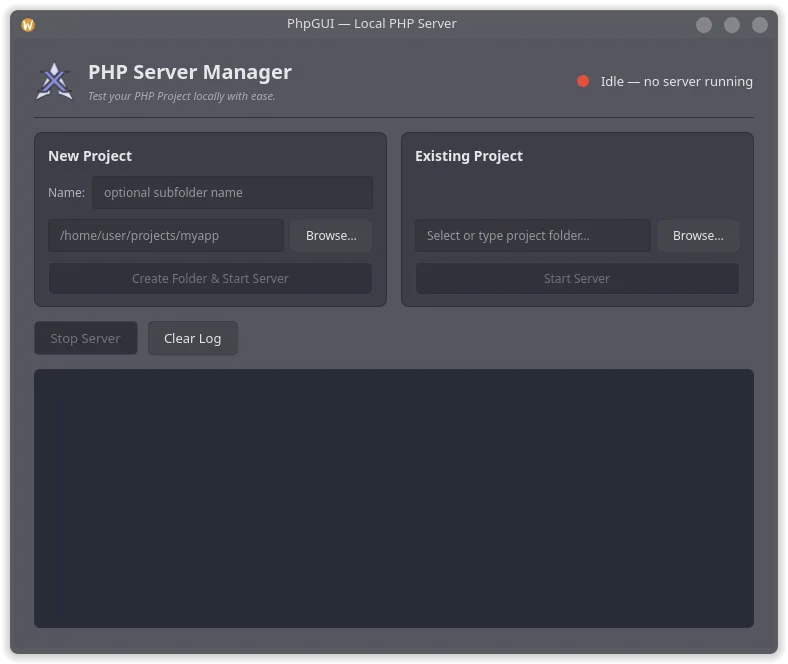
Task: Click the 'Idle — no server running' status text
Action: (x=676, y=81)
